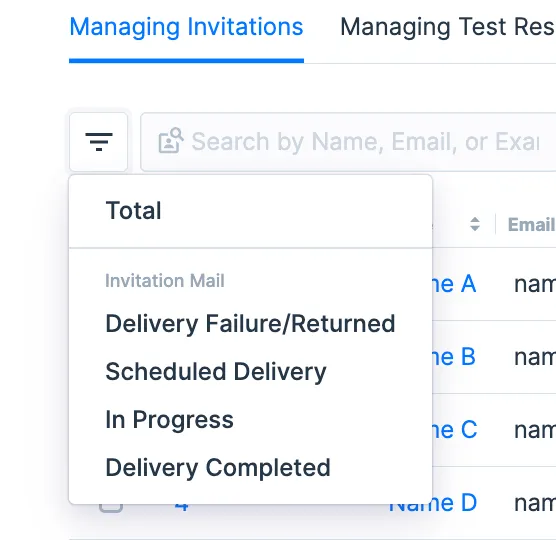Tick the checkbox in the Name D row
Viewport: 556px width, 540px height.
pos(111,508)
